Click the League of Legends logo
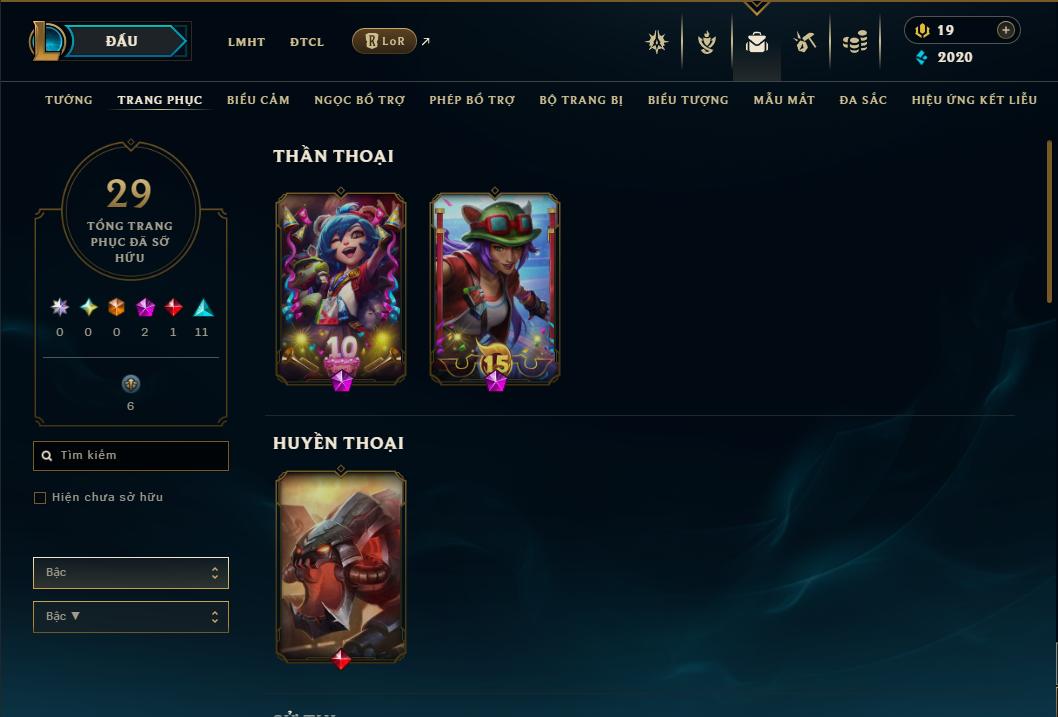This screenshot has width=1058, height=717. point(46,41)
